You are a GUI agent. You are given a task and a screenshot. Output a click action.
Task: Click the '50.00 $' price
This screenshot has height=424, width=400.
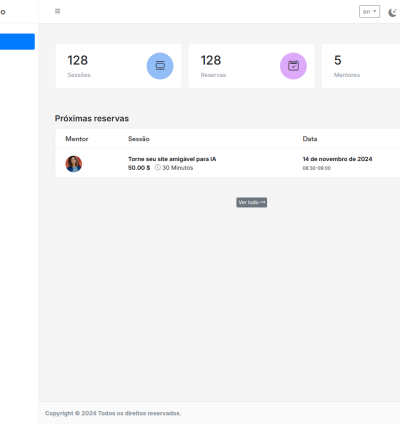139,168
